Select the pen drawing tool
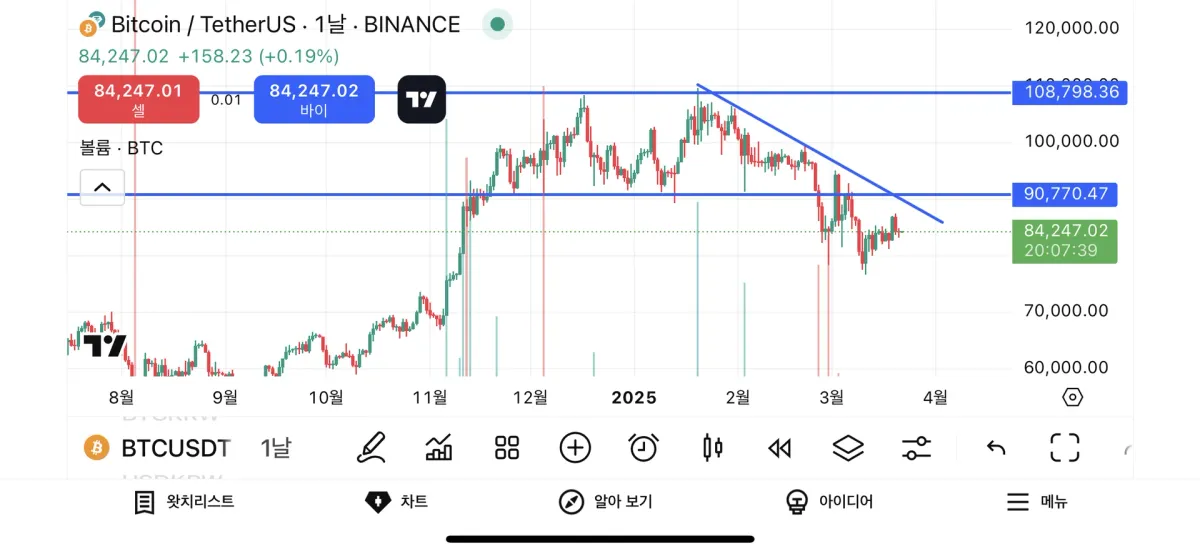 click(x=371, y=447)
